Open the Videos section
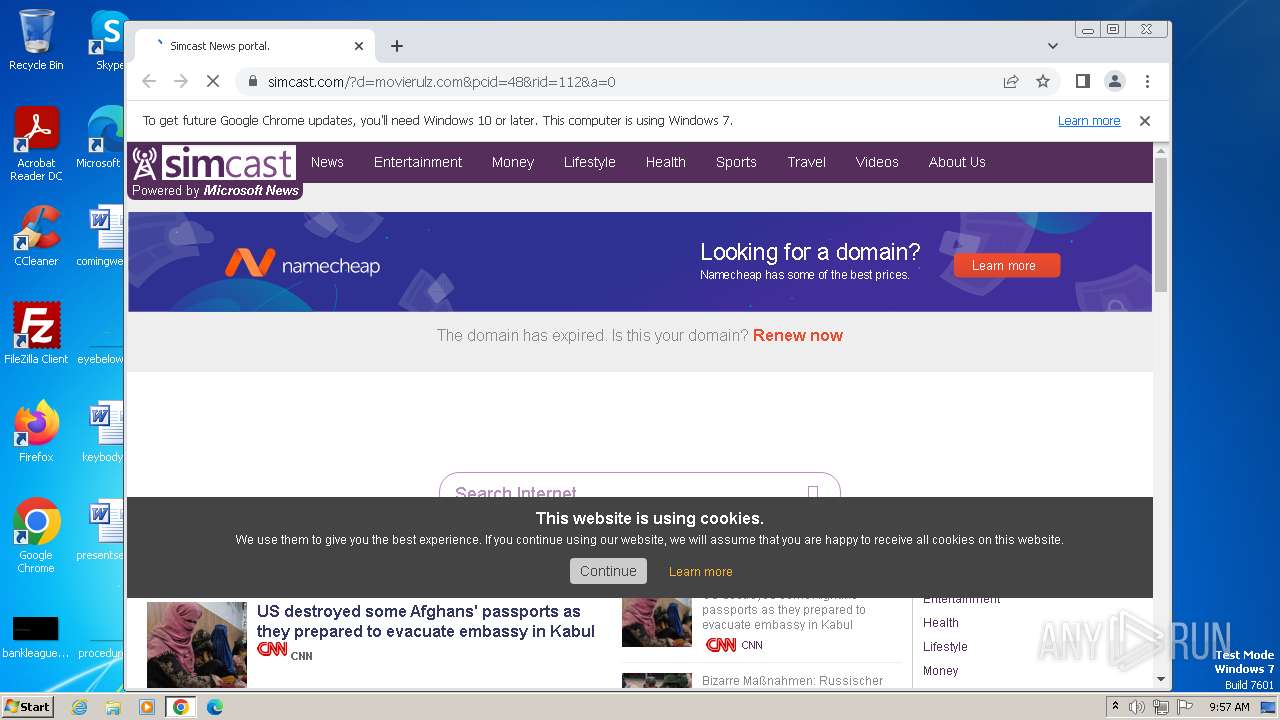The height and width of the screenshot is (720, 1280). coord(877,162)
